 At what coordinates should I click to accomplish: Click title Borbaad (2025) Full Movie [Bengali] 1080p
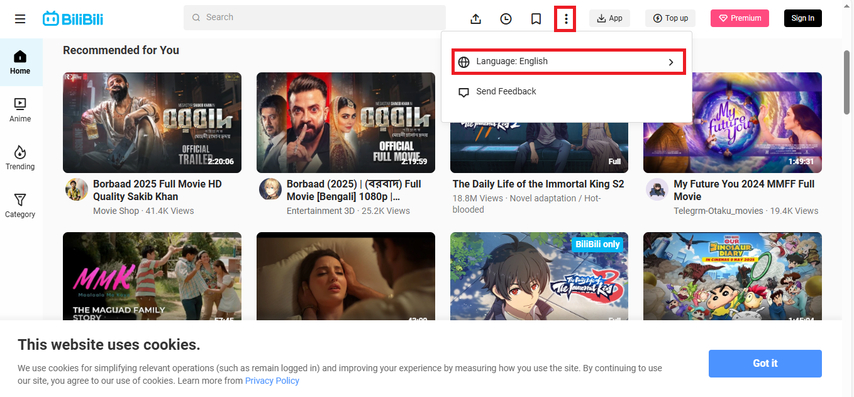[x=354, y=190]
